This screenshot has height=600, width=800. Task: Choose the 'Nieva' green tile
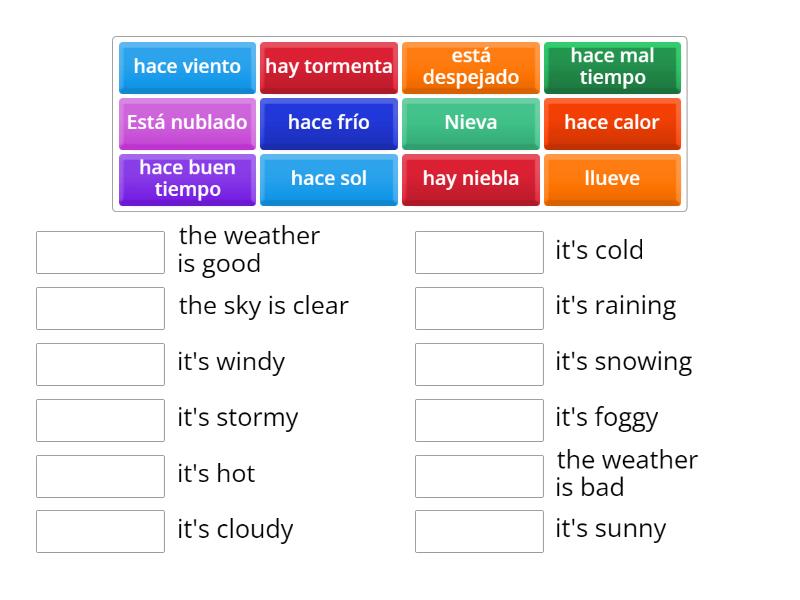pos(470,123)
